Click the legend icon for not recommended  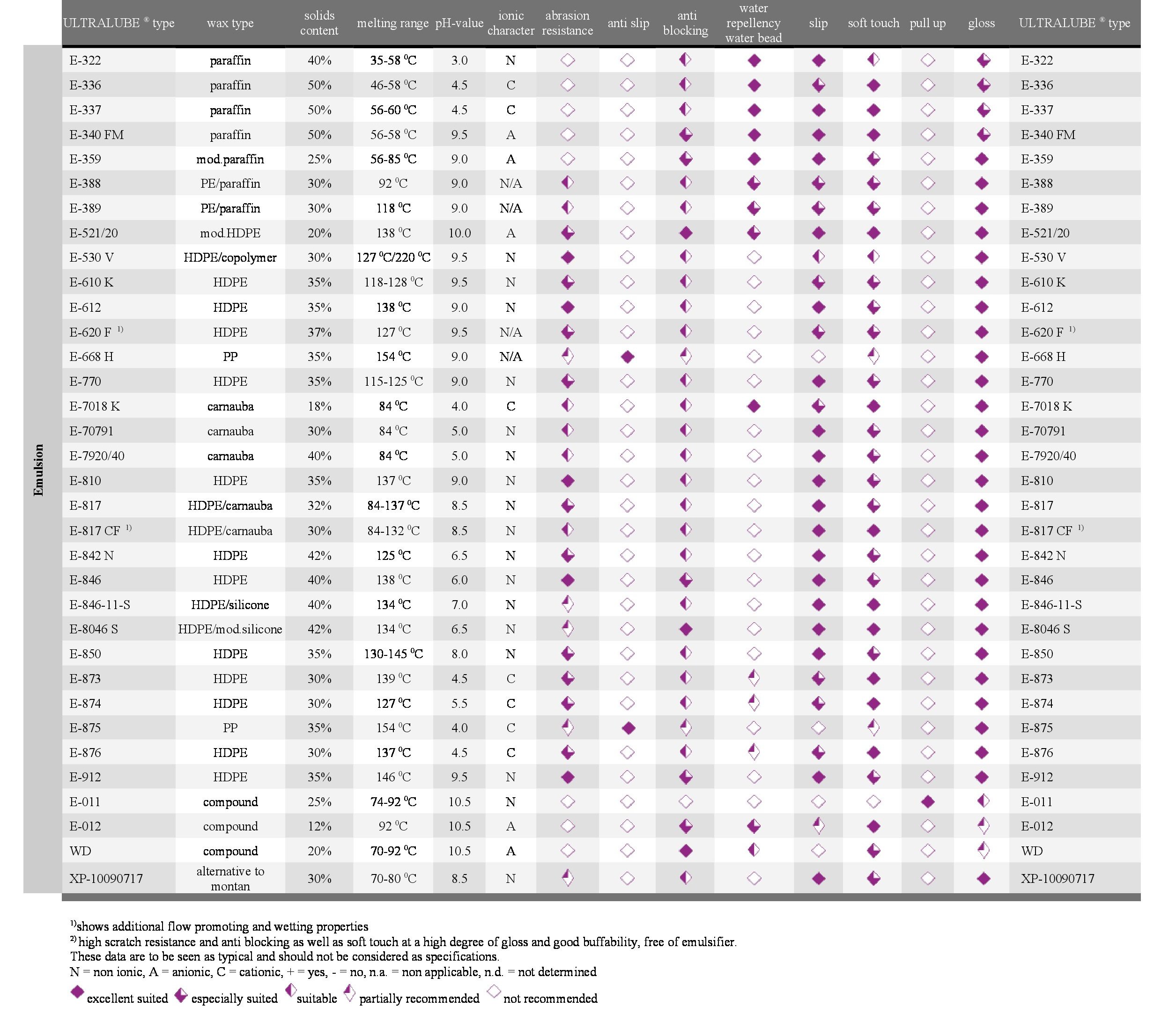(x=494, y=992)
